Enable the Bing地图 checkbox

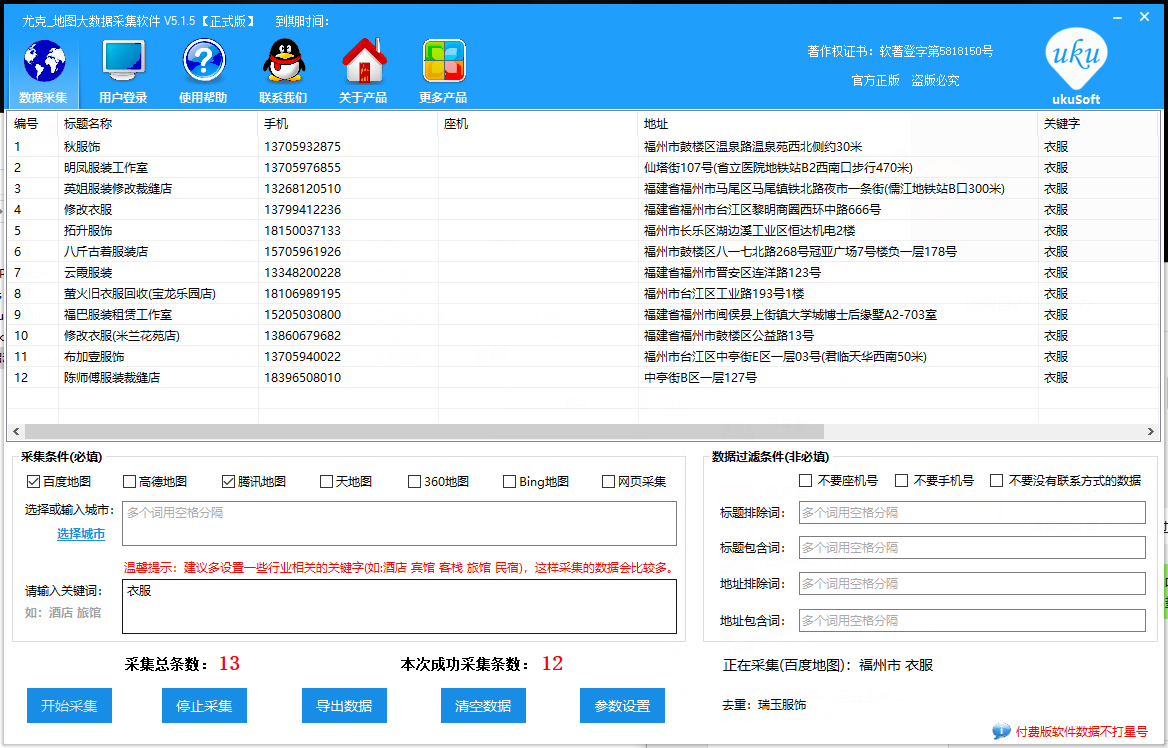(509, 482)
